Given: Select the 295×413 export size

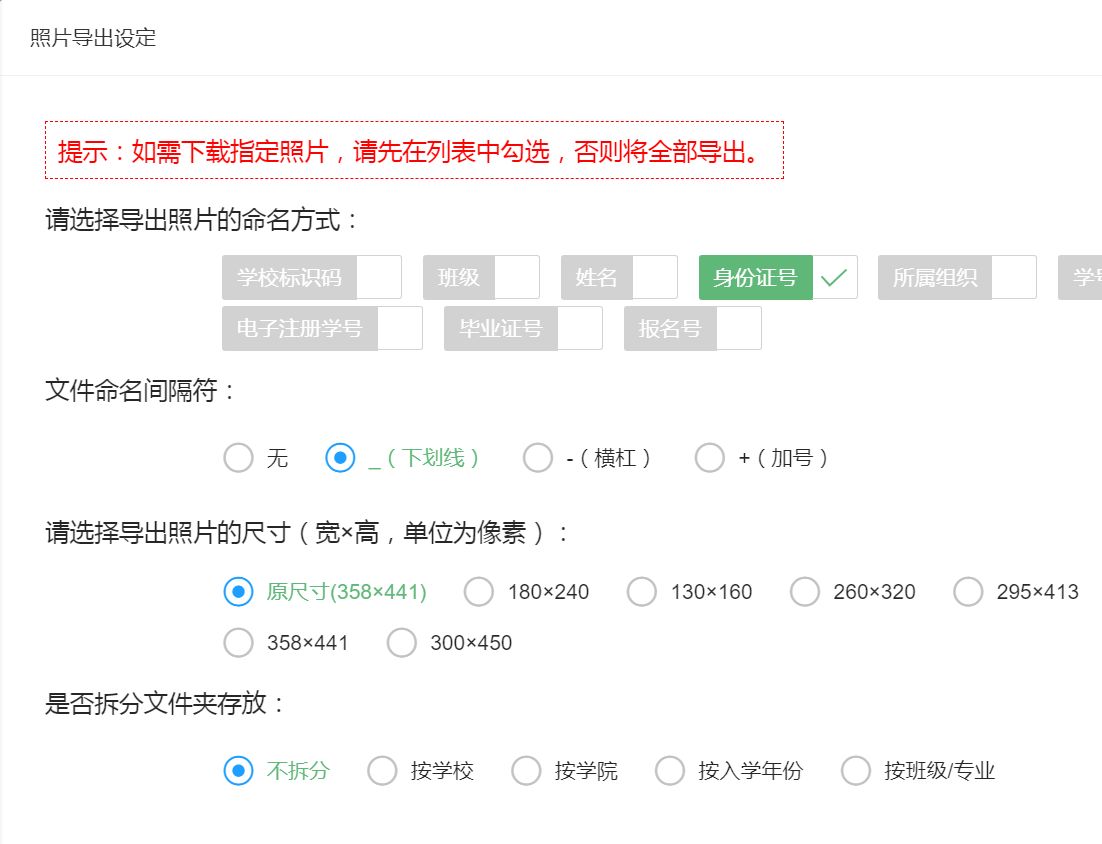Looking at the screenshot, I should (968, 592).
